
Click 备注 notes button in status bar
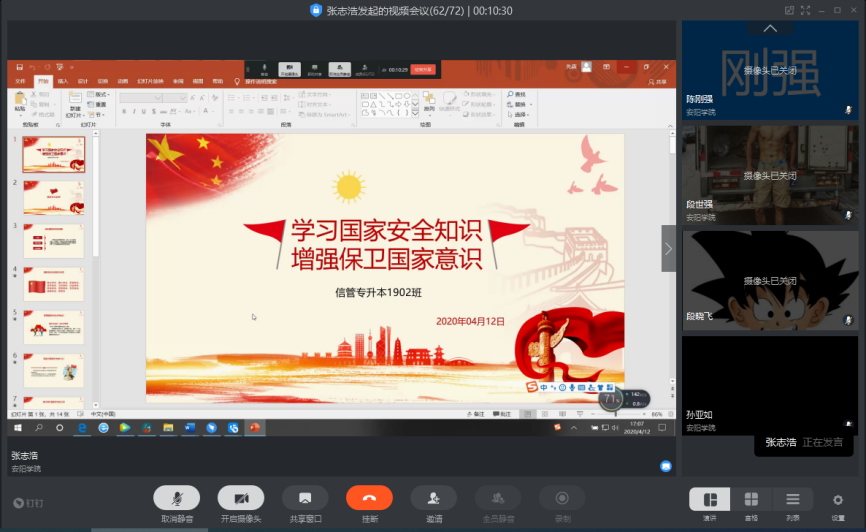point(476,414)
